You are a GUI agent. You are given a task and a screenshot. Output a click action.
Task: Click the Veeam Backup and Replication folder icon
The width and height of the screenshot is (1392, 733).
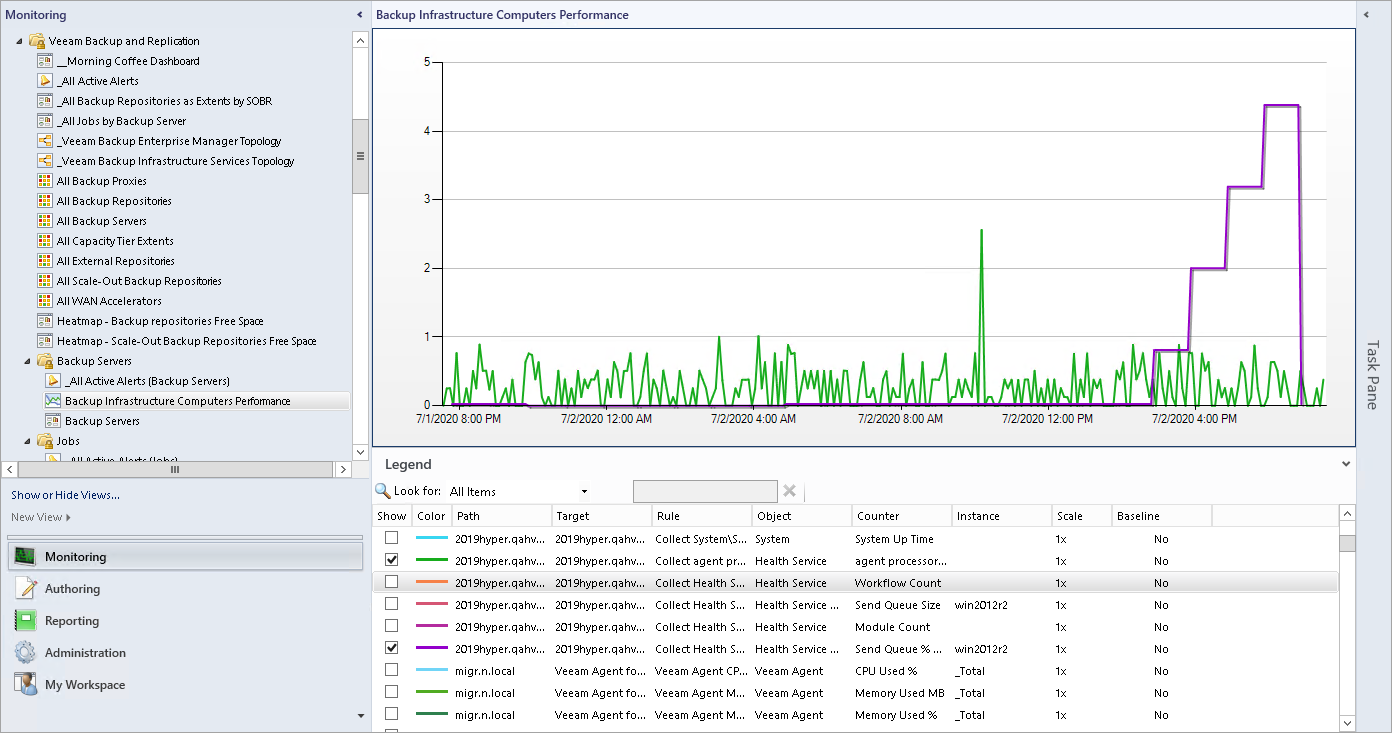(x=37, y=41)
